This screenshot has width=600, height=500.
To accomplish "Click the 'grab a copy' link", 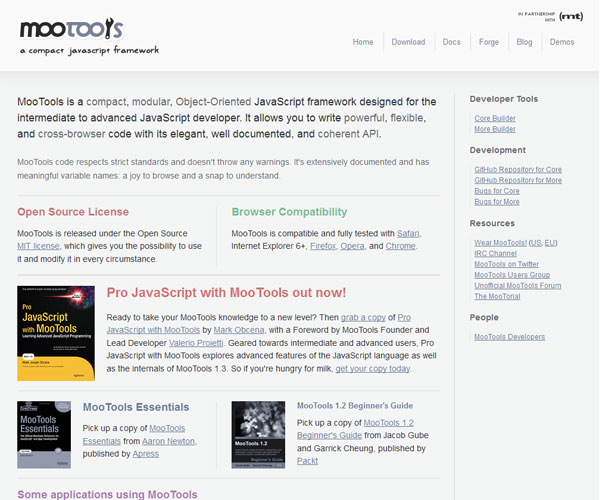I will coord(363,318).
